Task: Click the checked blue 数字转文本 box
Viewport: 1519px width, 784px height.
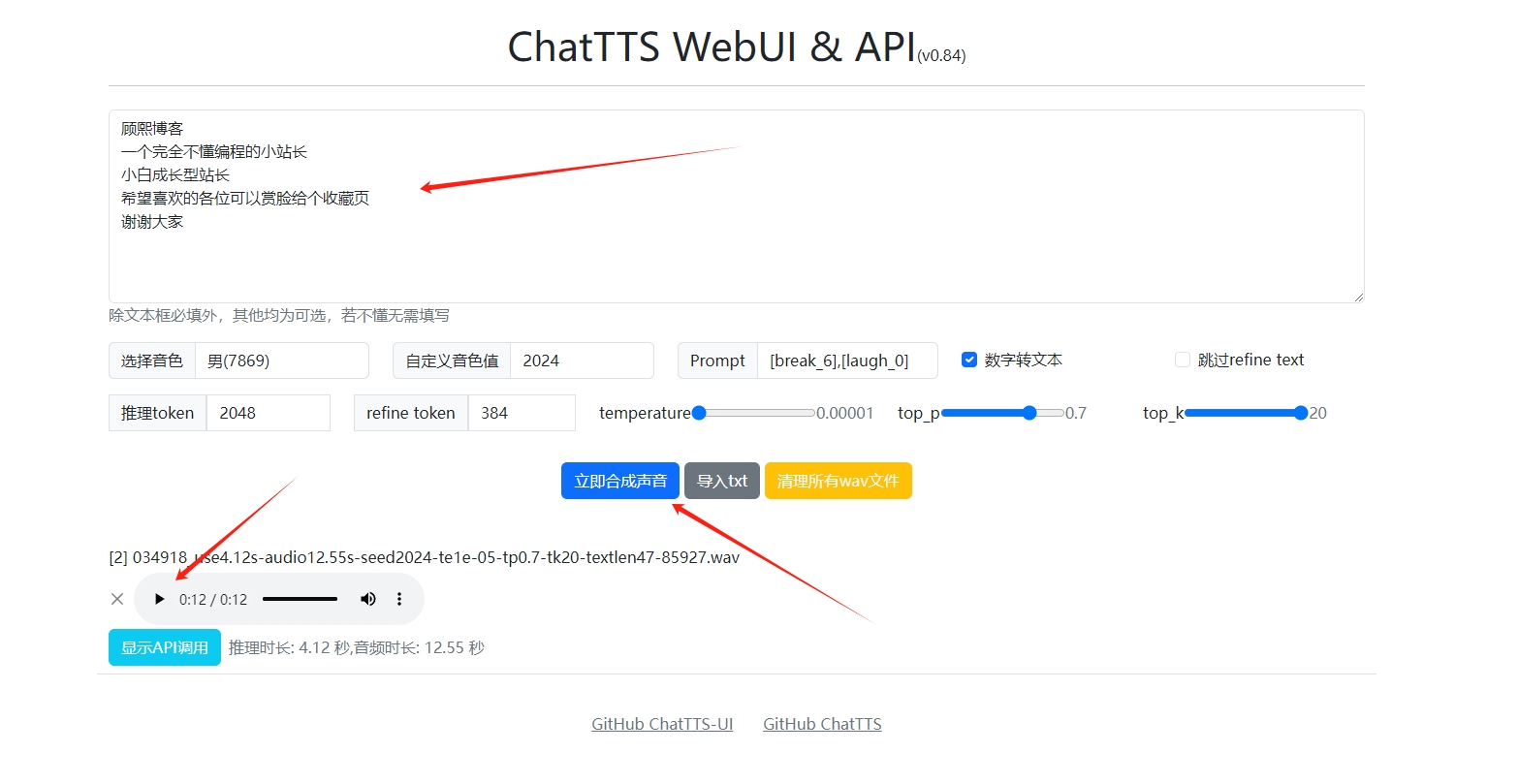Action: 968,360
